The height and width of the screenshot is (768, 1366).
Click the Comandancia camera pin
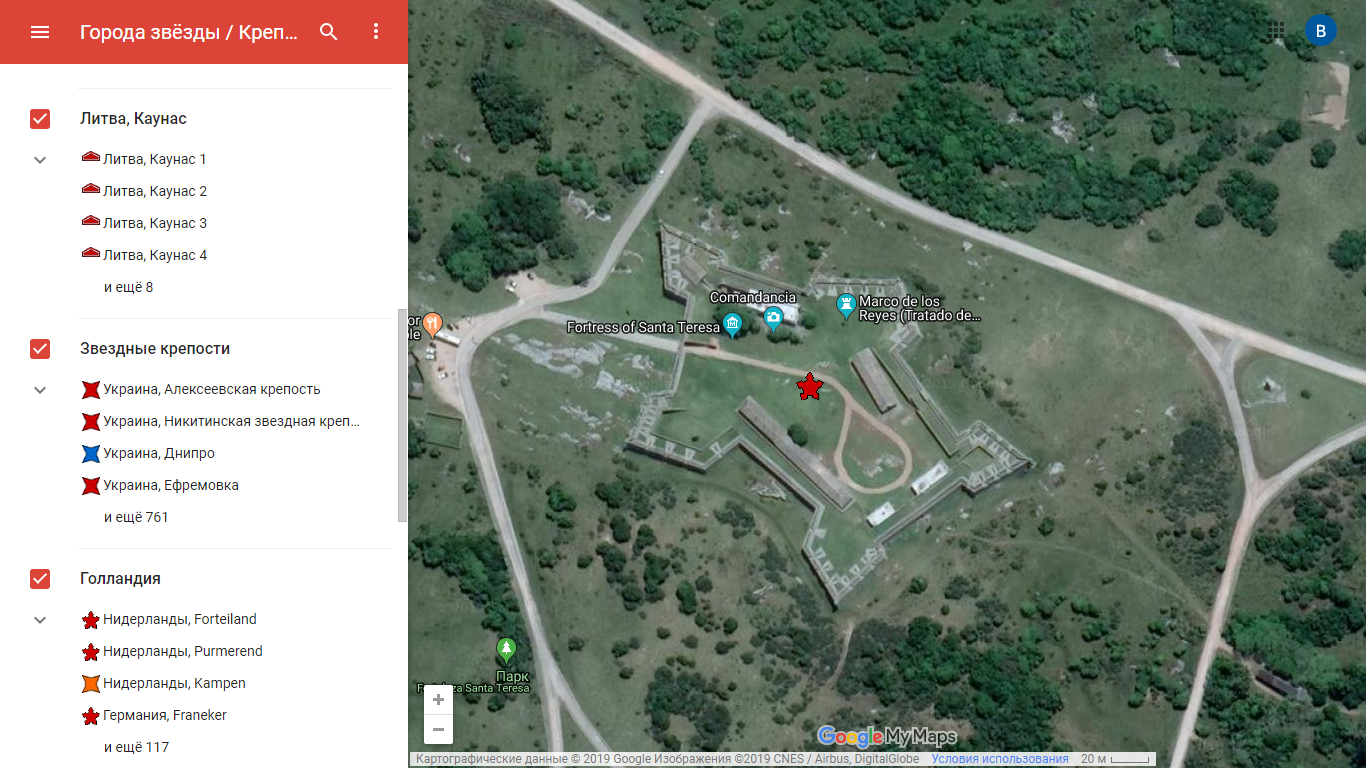click(x=773, y=319)
